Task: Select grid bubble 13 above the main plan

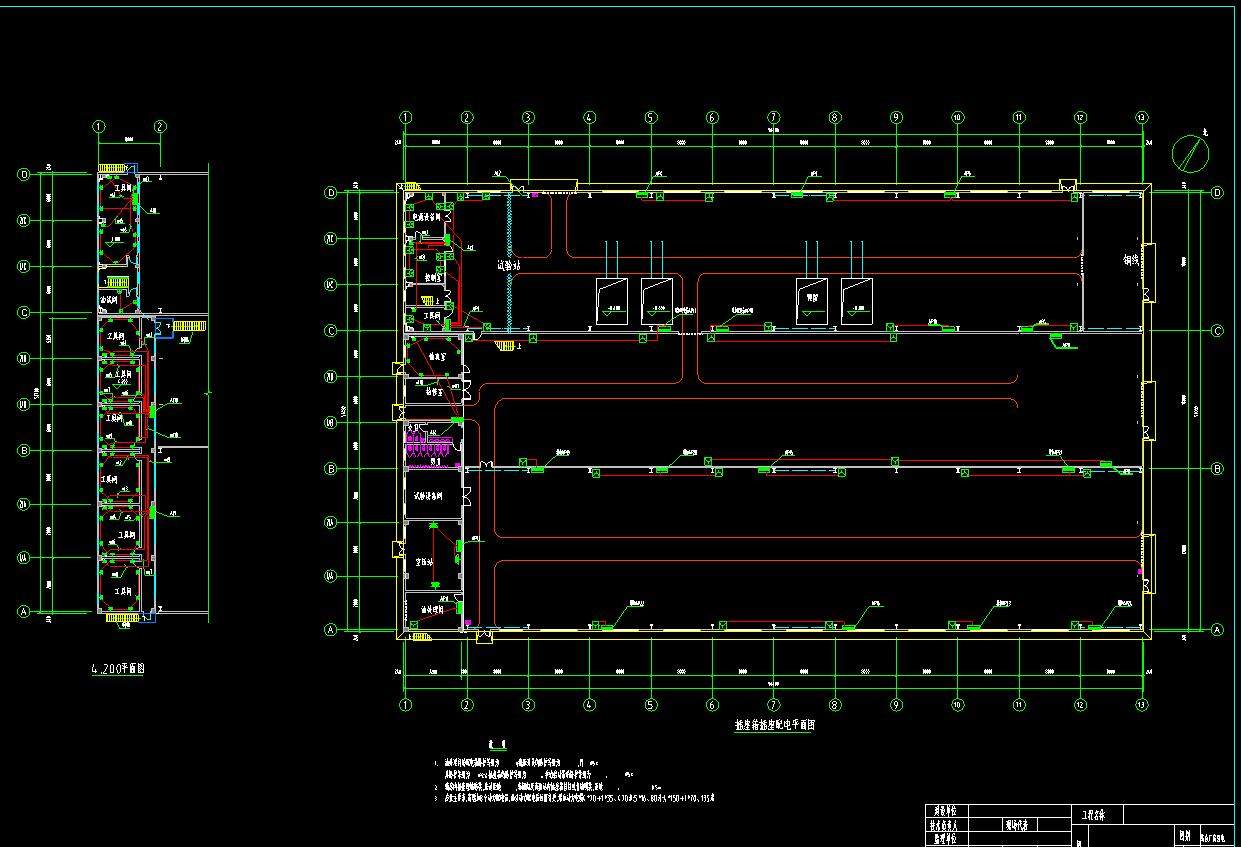Action: click(x=1141, y=117)
